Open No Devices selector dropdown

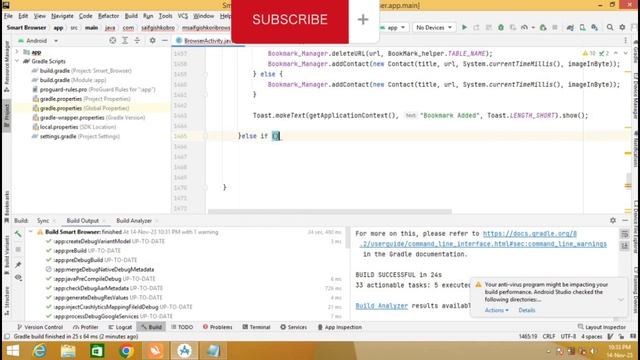(434, 27)
